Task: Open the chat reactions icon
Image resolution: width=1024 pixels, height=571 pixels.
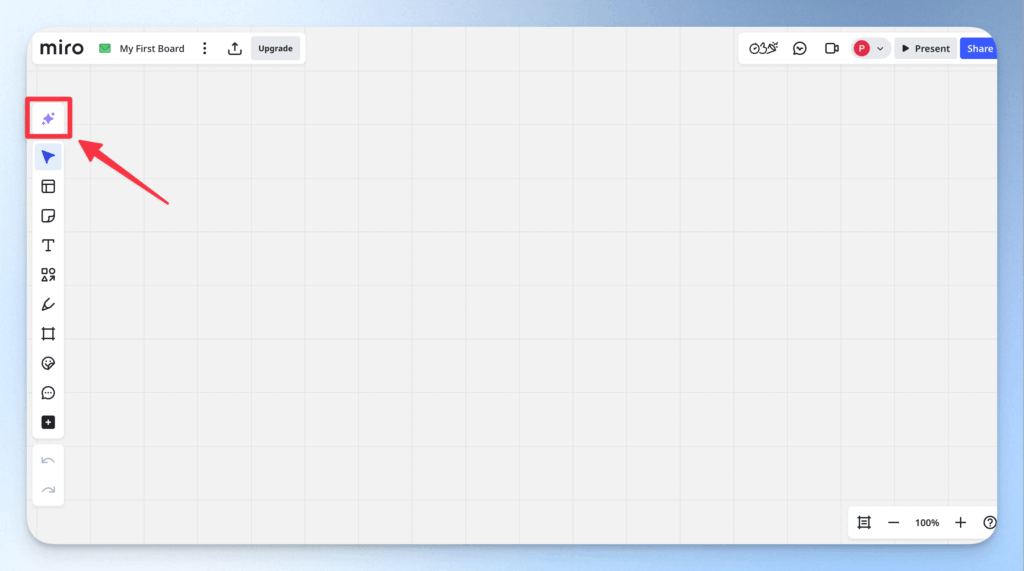Action: [x=799, y=48]
